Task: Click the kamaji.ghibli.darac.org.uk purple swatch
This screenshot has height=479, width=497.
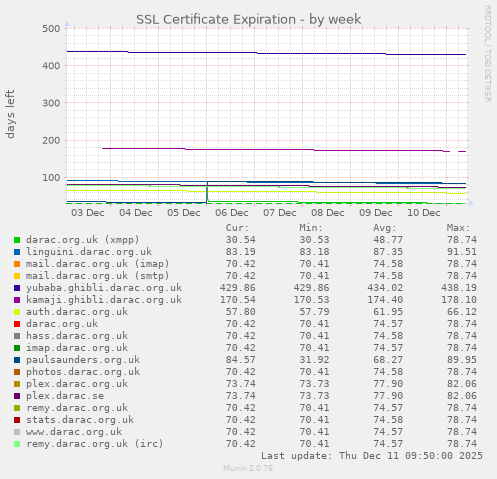Action: coord(17,300)
